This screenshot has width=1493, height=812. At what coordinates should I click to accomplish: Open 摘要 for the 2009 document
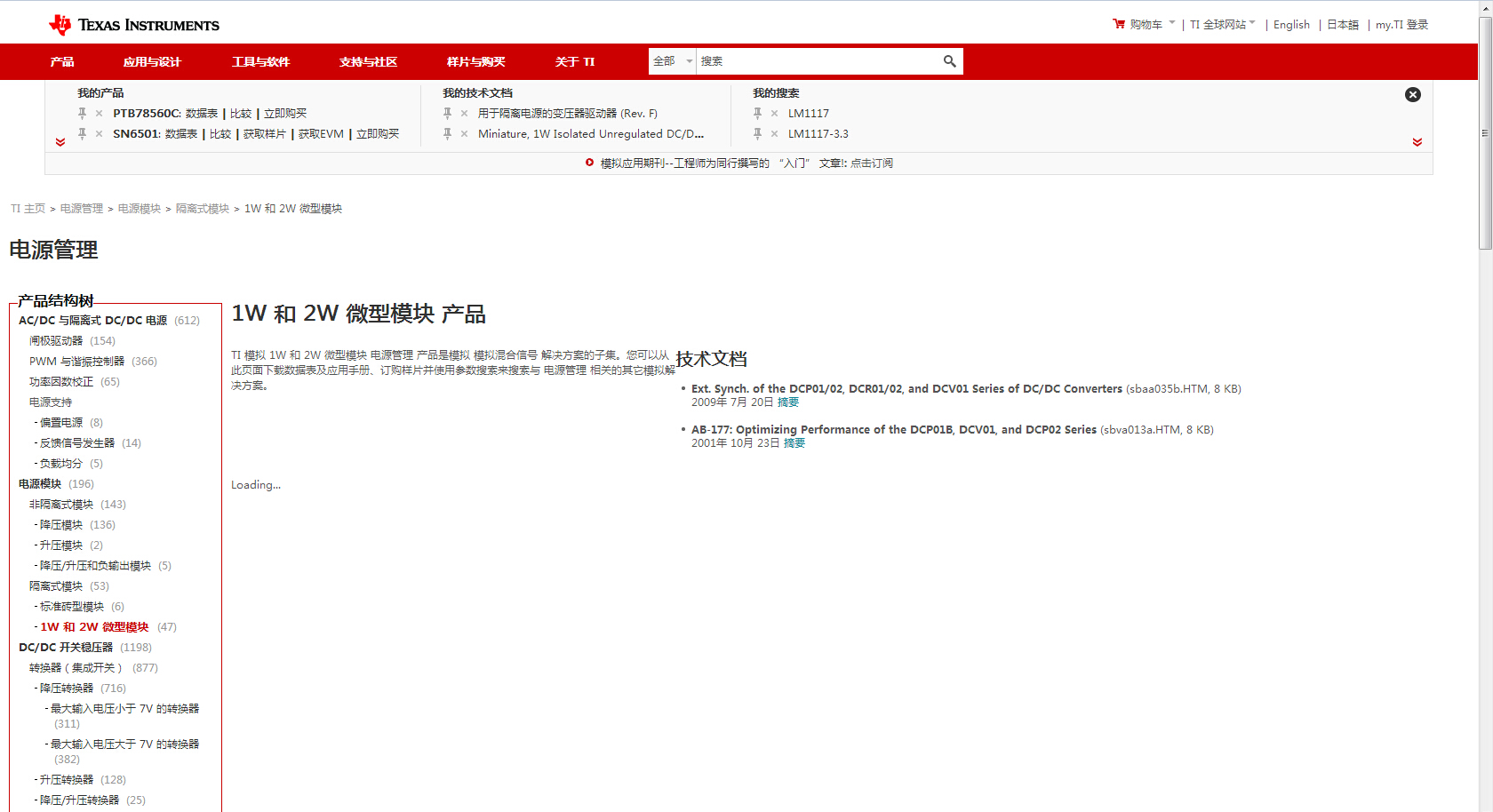[788, 402]
